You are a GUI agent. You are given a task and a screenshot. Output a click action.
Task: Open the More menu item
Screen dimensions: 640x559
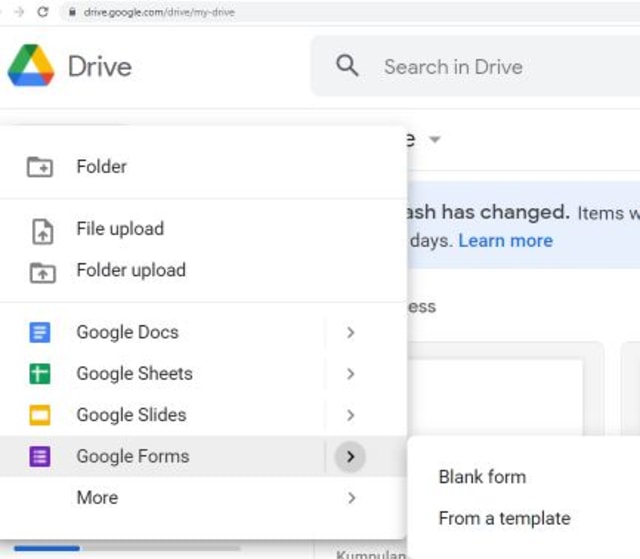pyautogui.click(x=203, y=498)
